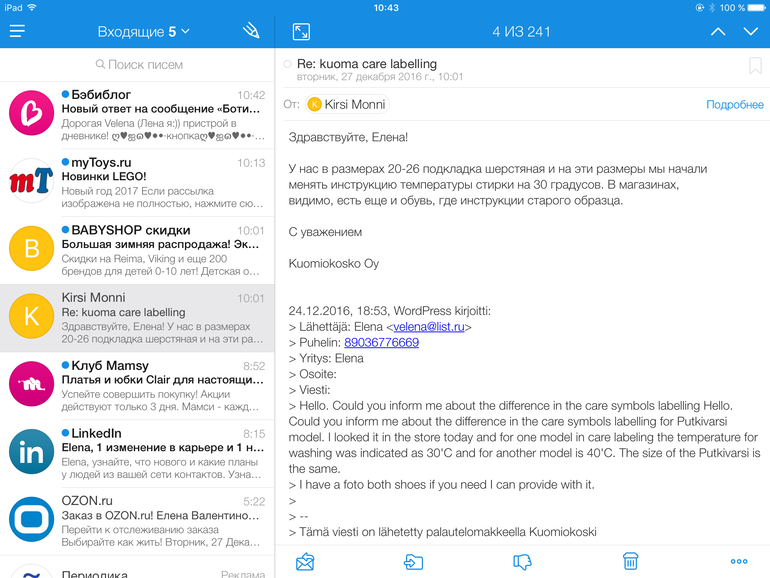Toggle unread dot beside the email subject

click(x=288, y=64)
